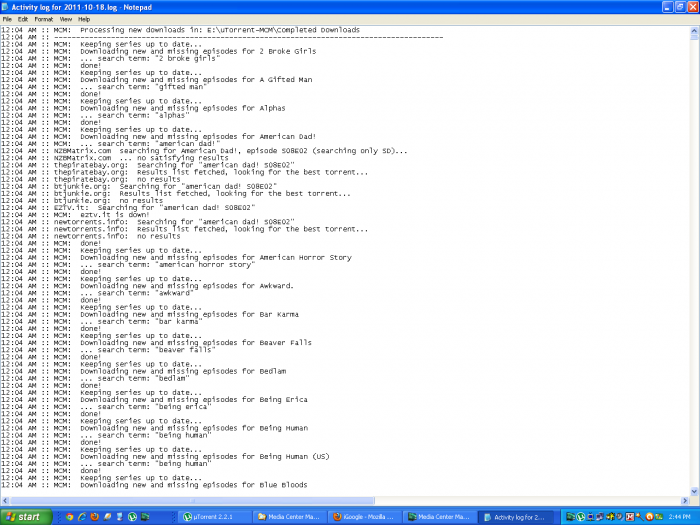Open the View menu
This screenshot has height=525, width=700.
66,19
